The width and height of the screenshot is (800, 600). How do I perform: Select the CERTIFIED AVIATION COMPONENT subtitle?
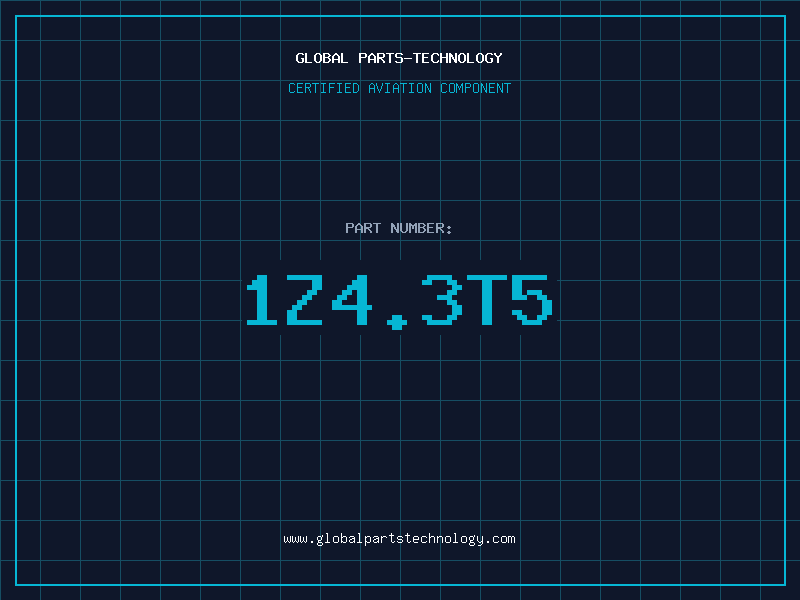399,88
